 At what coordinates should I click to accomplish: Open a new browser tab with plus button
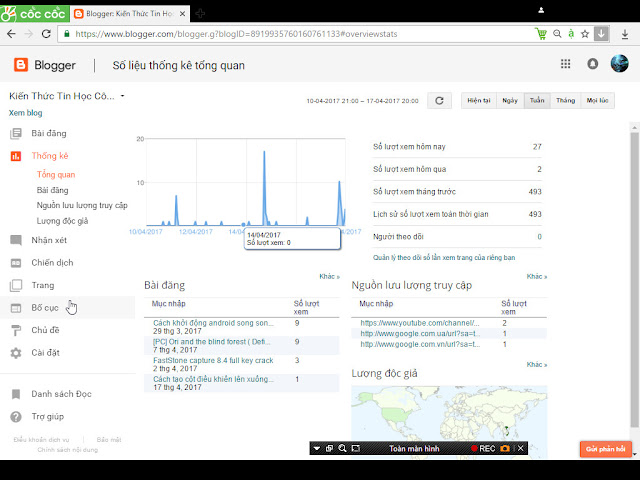point(200,14)
